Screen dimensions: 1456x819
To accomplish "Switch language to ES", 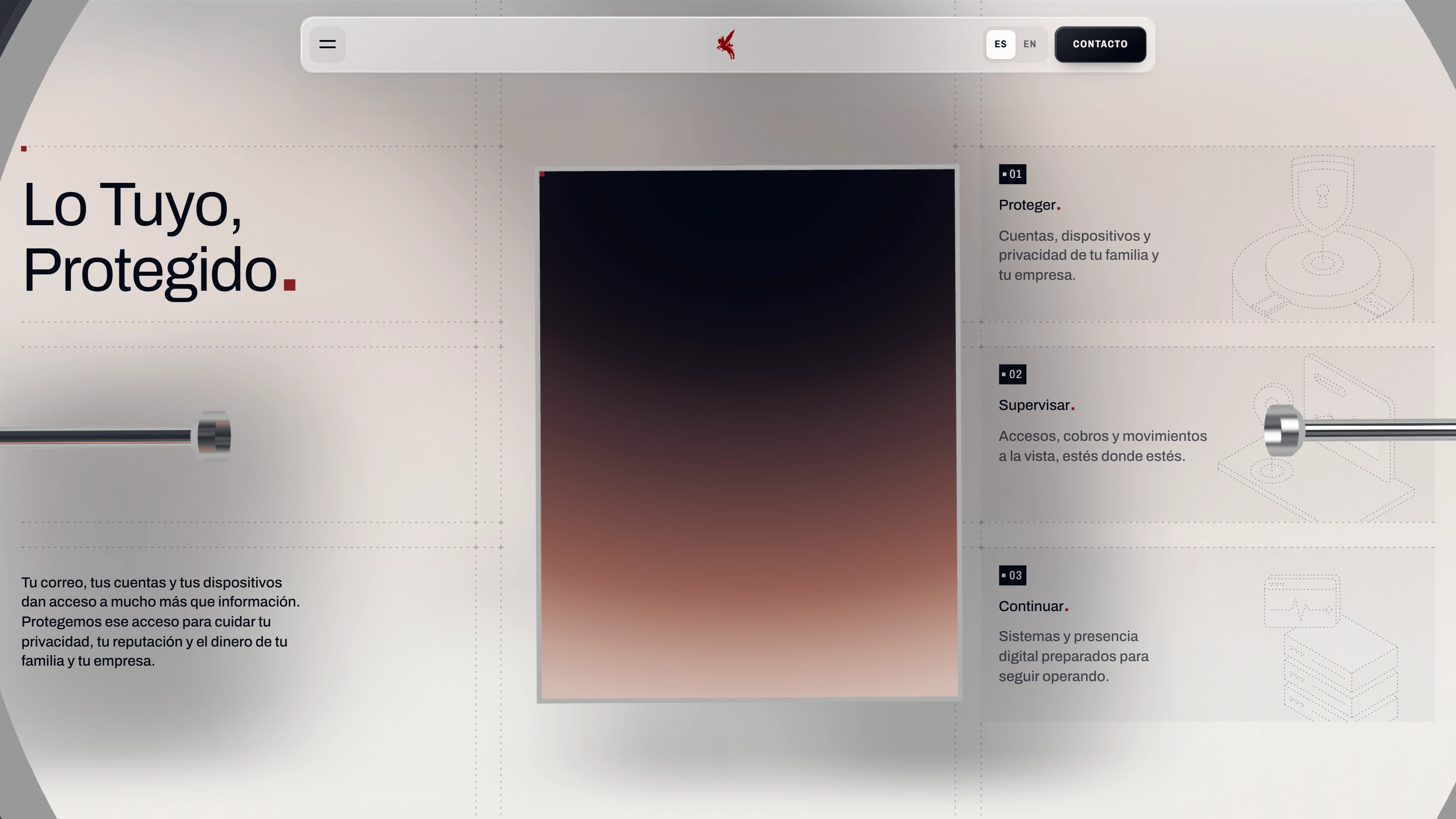I will click(x=1001, y=44).
